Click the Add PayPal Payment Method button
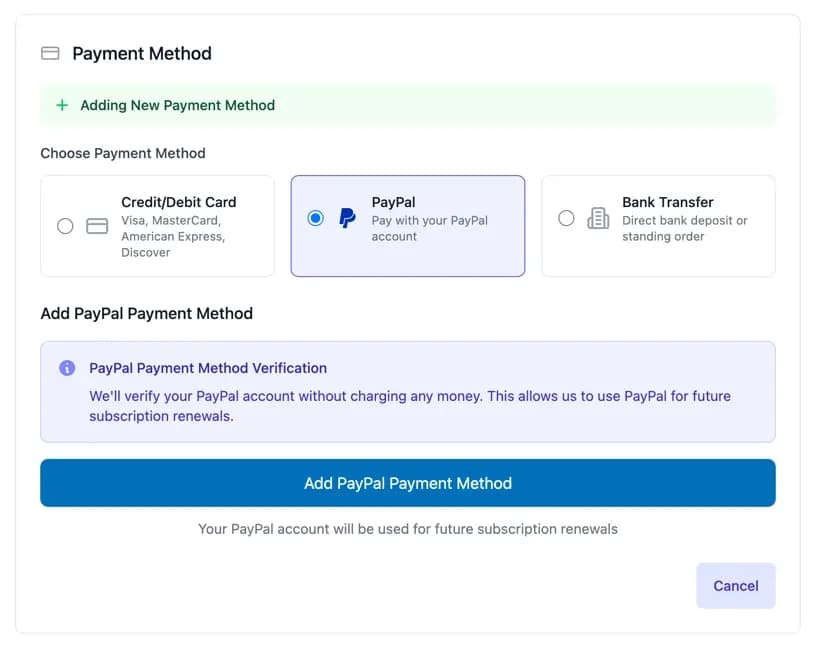 tap(408, 483)
